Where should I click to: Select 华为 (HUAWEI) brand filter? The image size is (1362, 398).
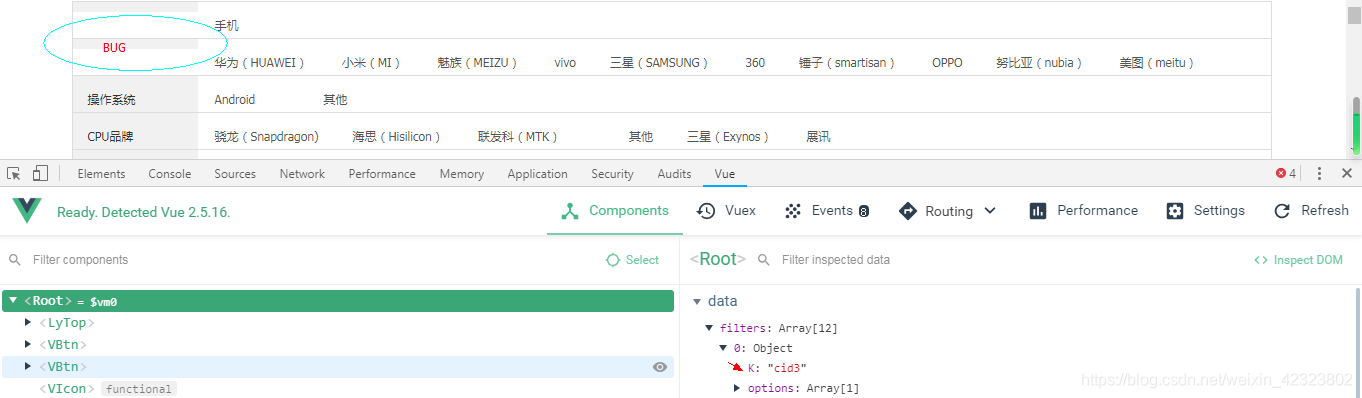pyautogui.click(x=259, y=63)
